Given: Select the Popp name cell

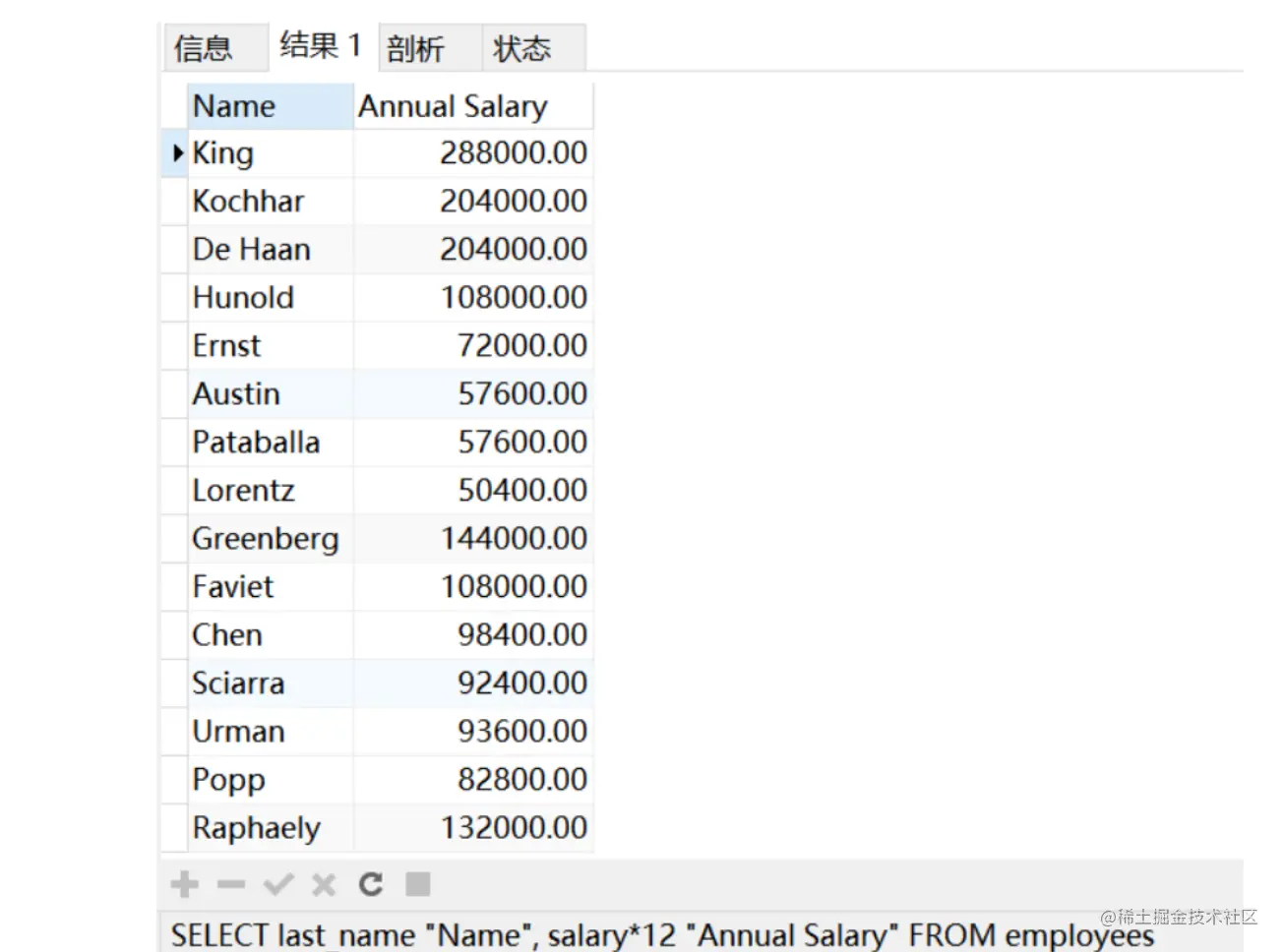Looking at the screenshot, I should point(271,780).
